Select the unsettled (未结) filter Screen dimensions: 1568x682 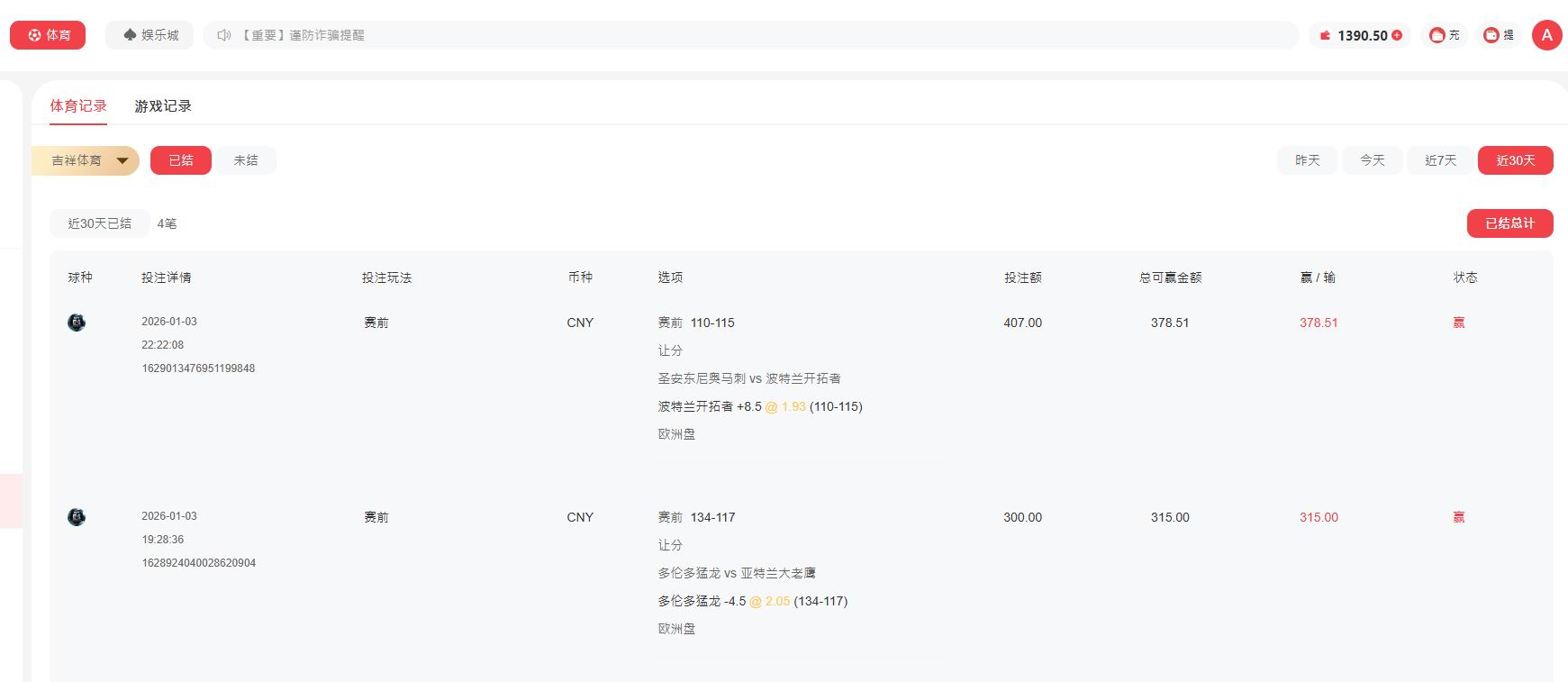[x=246, y=160]
